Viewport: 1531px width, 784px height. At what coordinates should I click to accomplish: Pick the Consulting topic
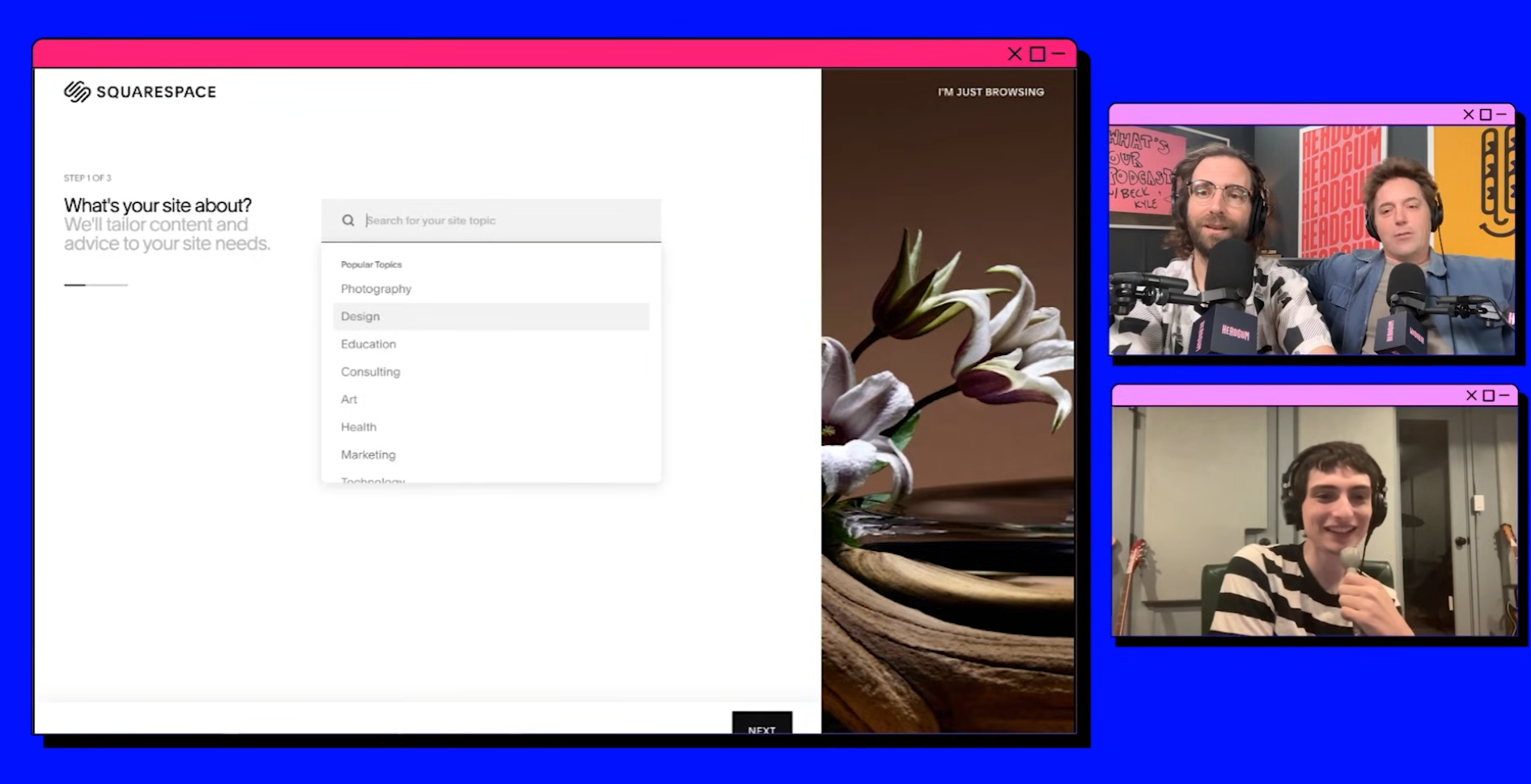[491, 371]
